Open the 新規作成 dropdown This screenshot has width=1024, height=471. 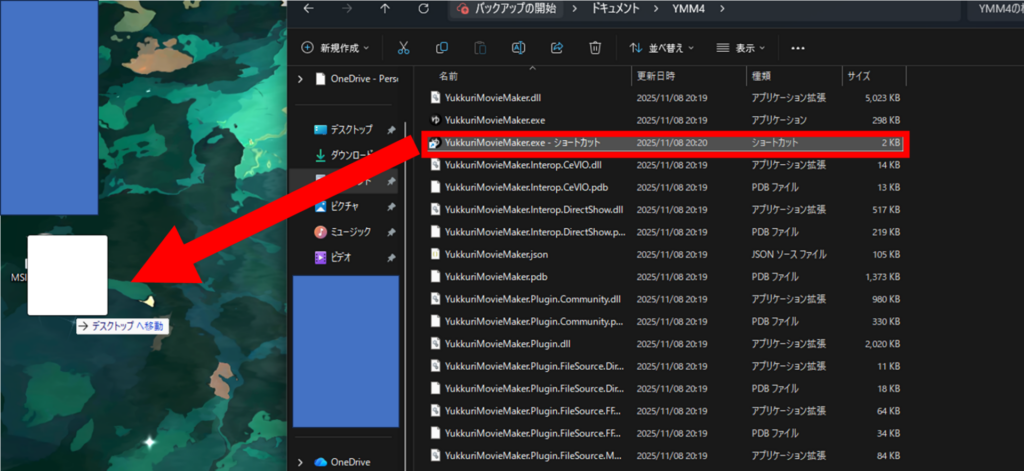[x=336, y=48]
